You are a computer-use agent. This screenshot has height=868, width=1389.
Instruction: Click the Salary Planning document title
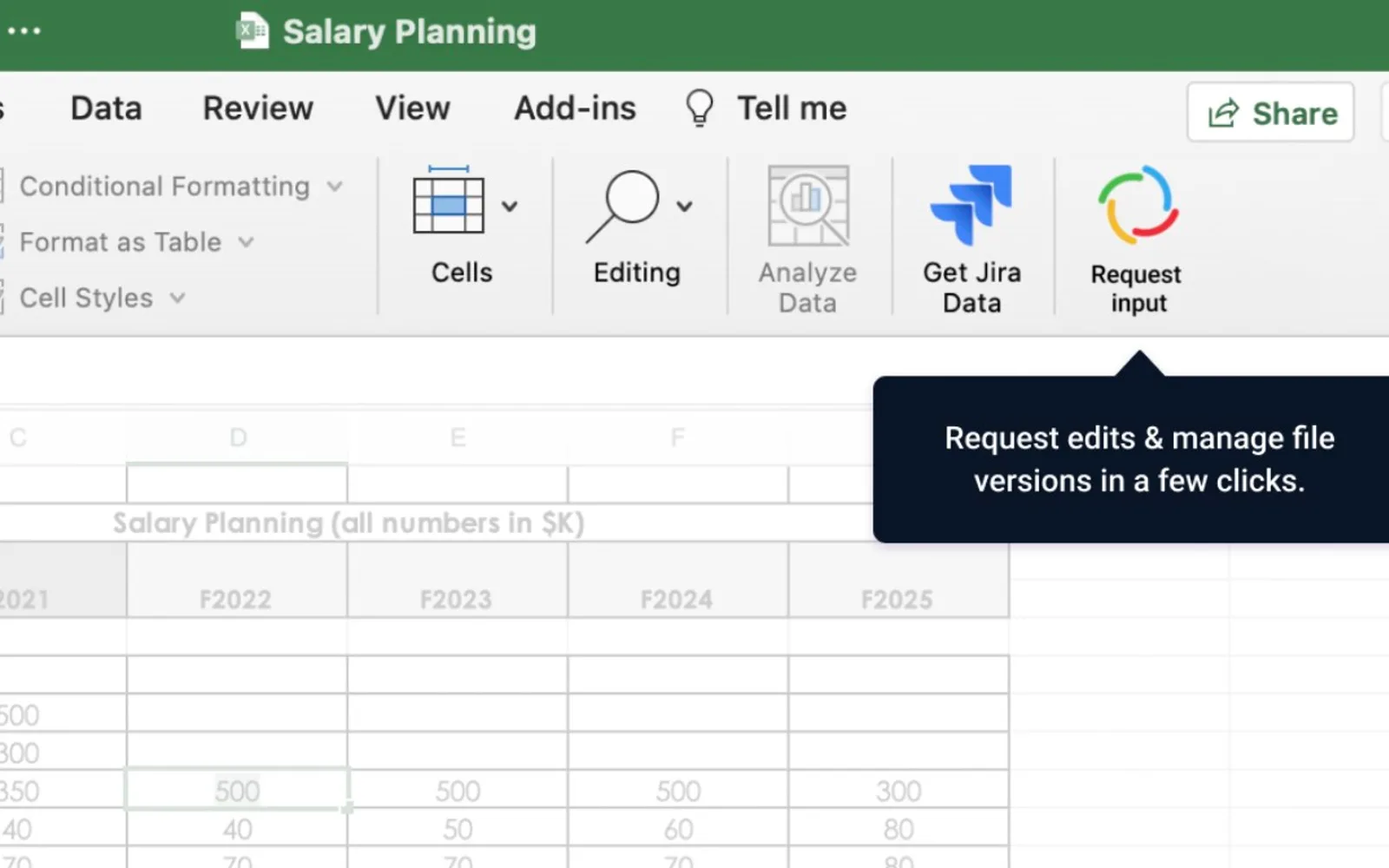click(410, 31)
